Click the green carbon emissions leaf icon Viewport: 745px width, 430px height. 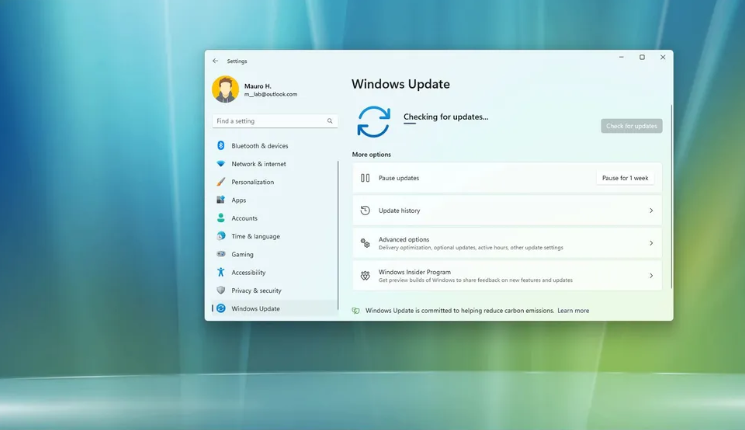(x=355, y=310)
